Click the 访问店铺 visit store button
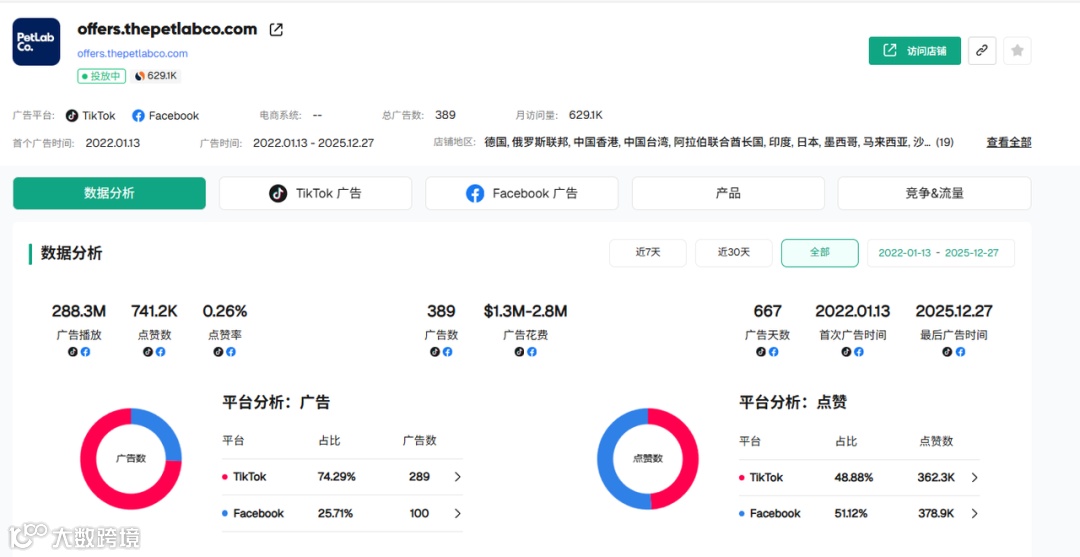Image resolution: width=1080 pixels, height=557 pixels. (x=915, y=51)
